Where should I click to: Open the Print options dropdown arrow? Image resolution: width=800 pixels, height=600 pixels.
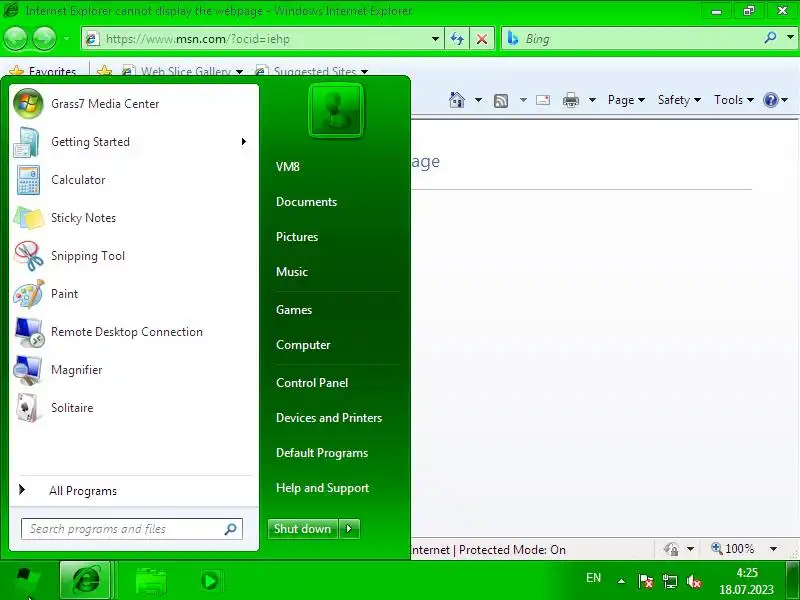tap(592, 100)
